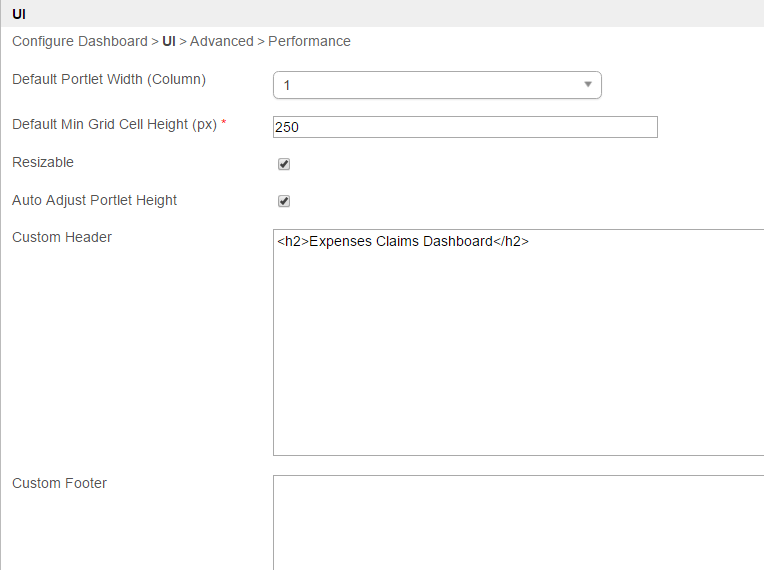Switch to the Advanced breadcrumb step
Viewport: 764px width, 570px height.
[x=221, y=41]
